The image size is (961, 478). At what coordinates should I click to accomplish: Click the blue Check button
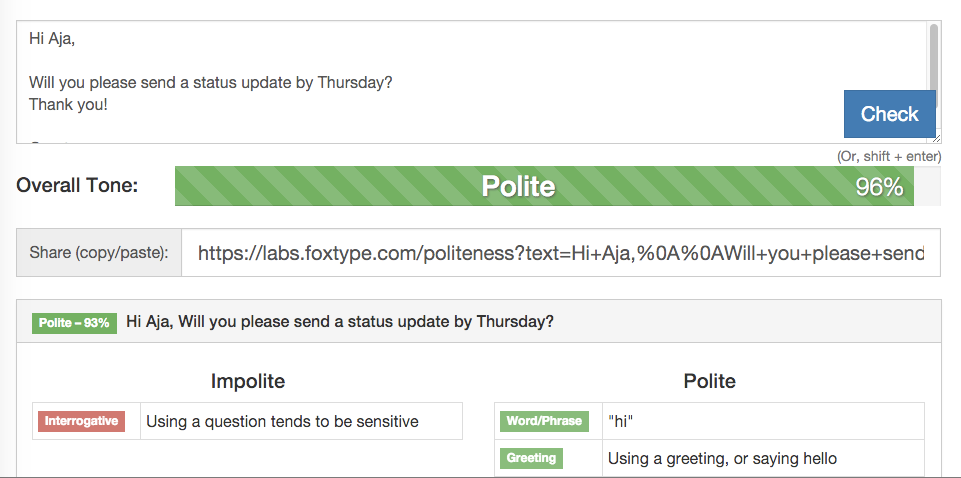(x=889, y=114)
